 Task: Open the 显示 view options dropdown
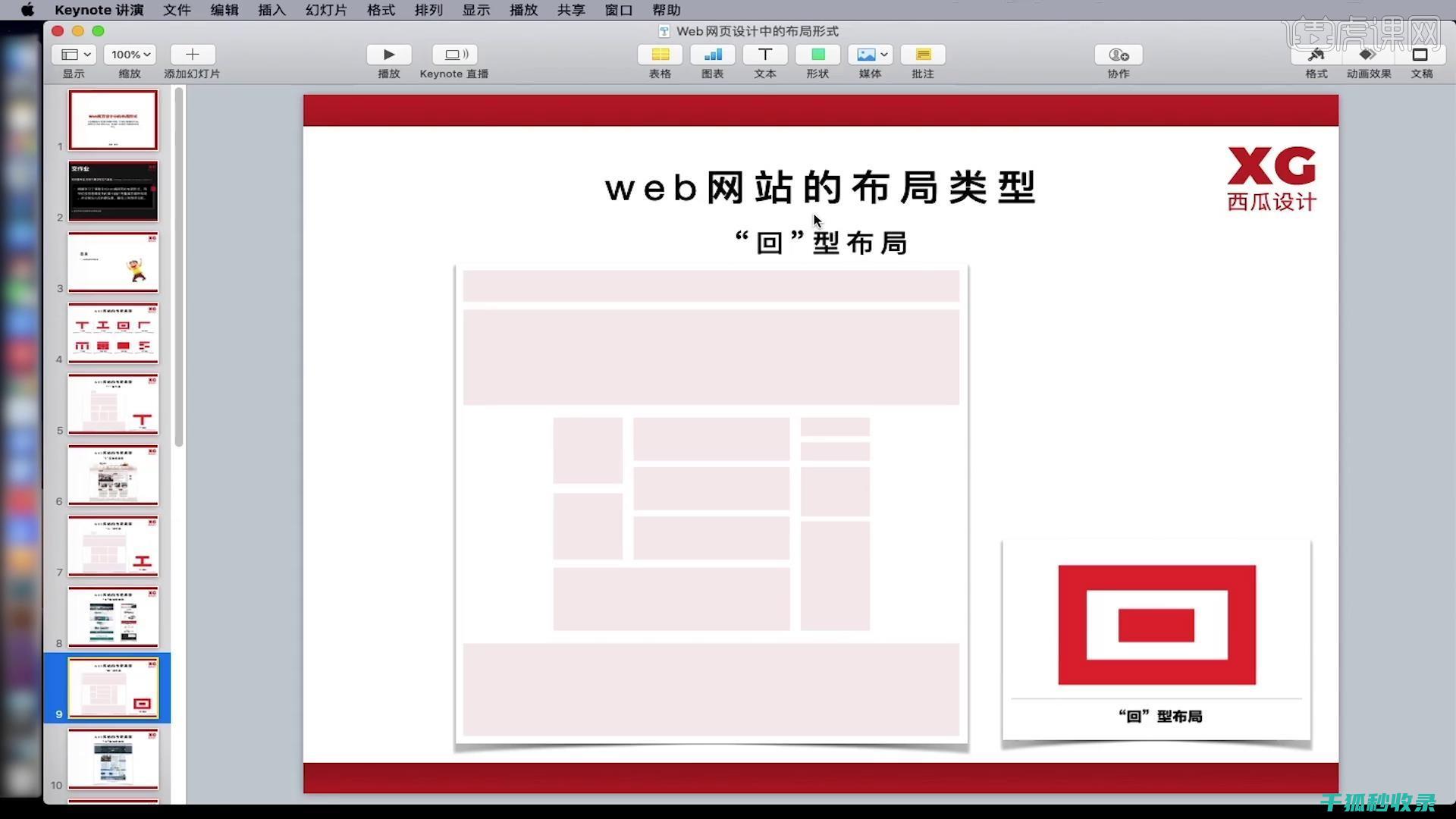[74, 55]
